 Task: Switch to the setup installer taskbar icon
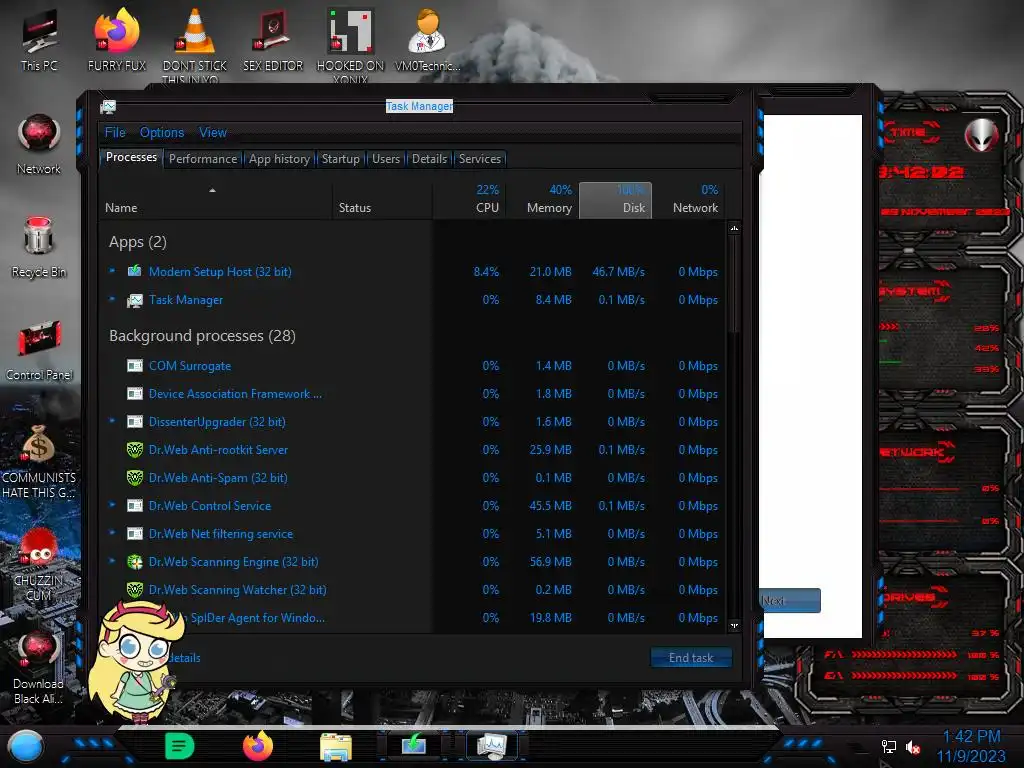tap(414, 744)
